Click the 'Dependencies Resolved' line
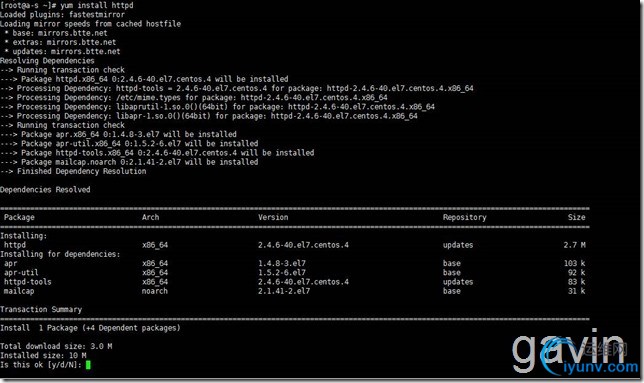 tap(45, 190)
